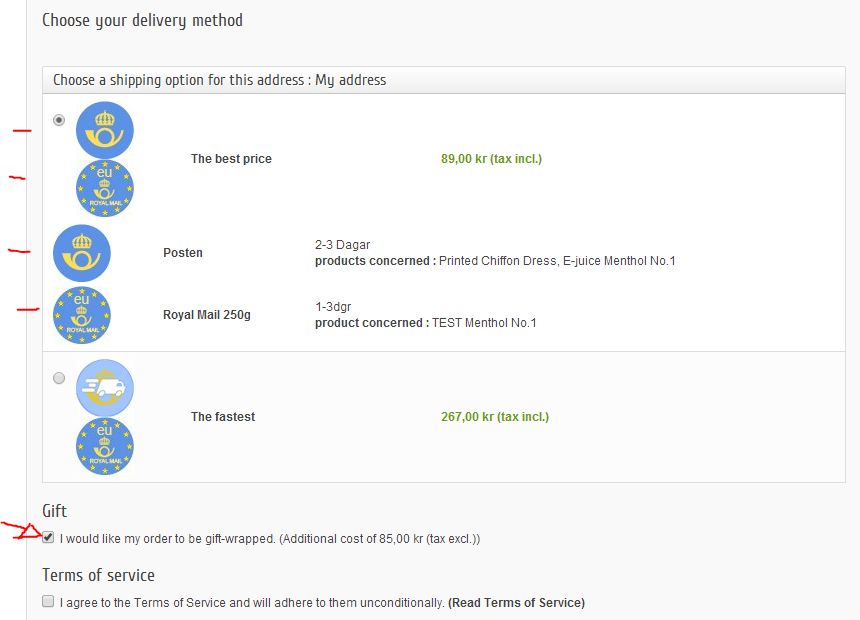Click the Posten products concerned description
Viewport: 860px width, 620px height.
click(x=495, y=261)
